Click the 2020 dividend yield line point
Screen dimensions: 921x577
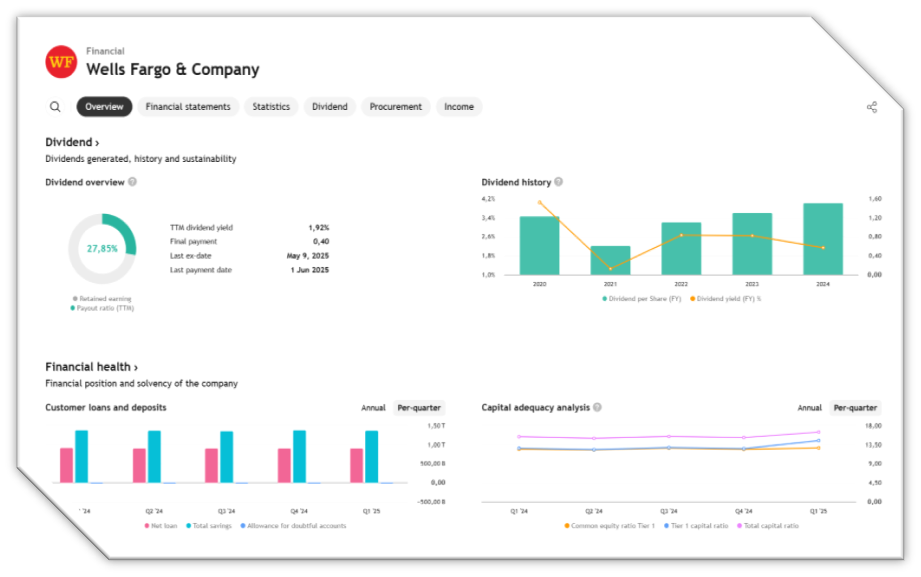(x=540, y=203)
